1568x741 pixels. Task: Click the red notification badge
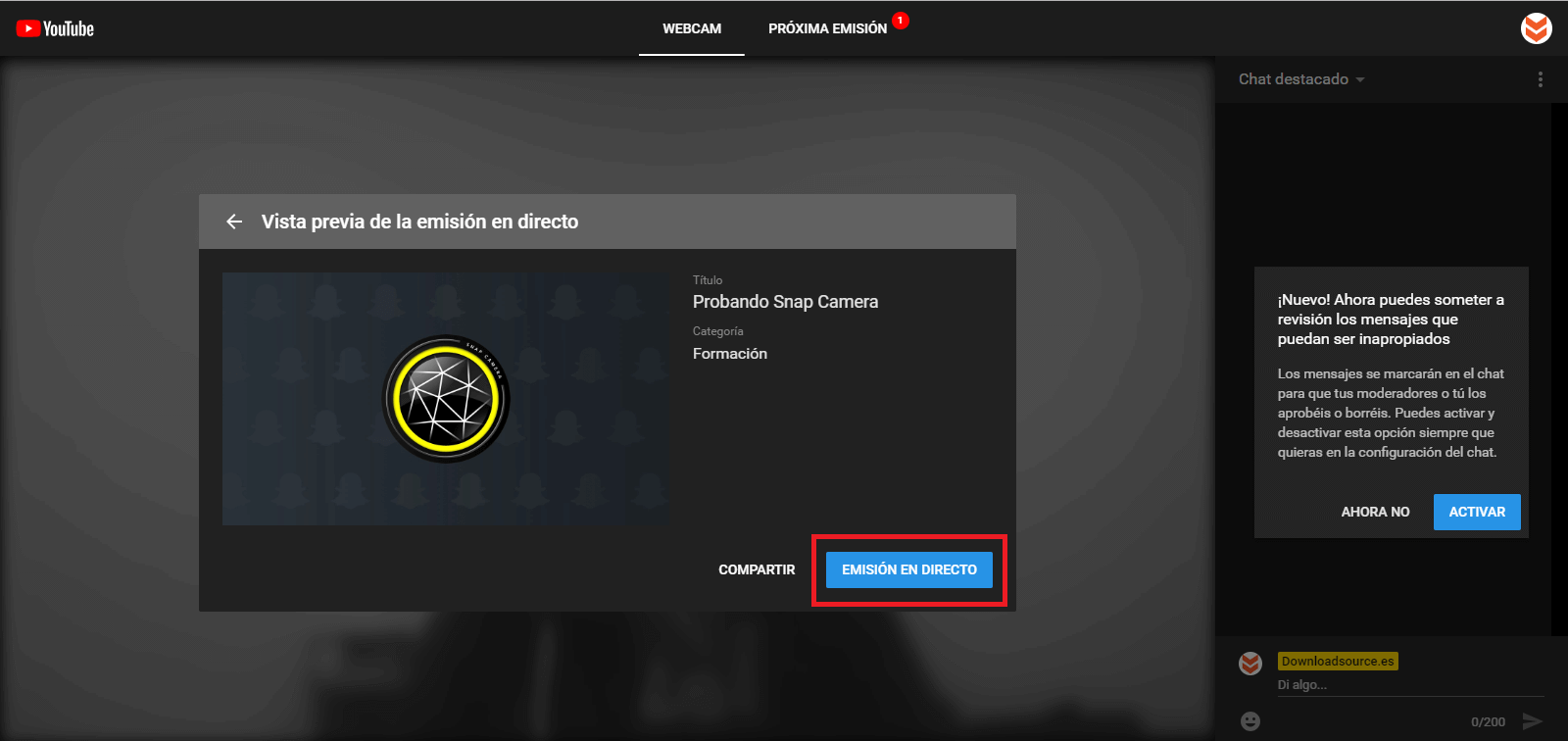click(x=901, y=20)
